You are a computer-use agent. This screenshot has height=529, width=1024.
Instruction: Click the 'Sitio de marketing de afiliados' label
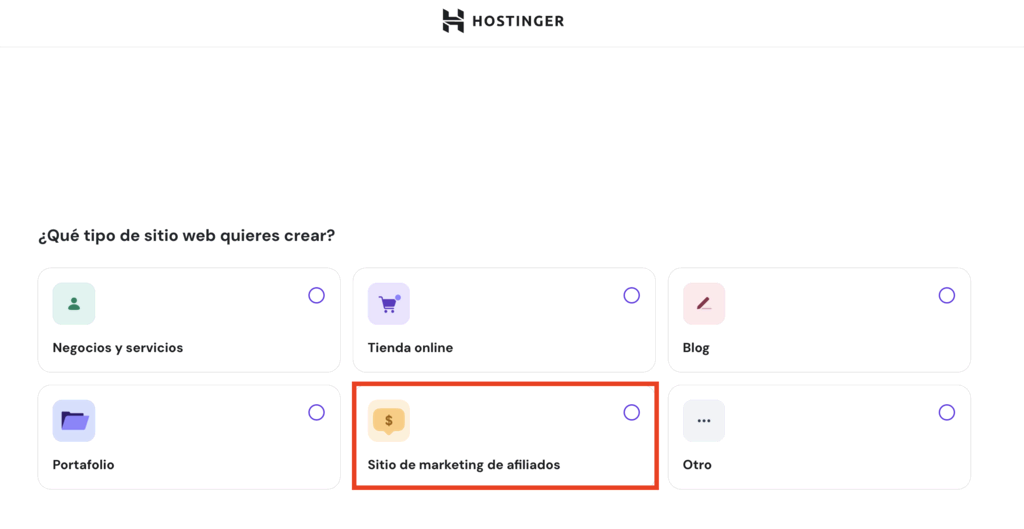click(x=464, y=464)
